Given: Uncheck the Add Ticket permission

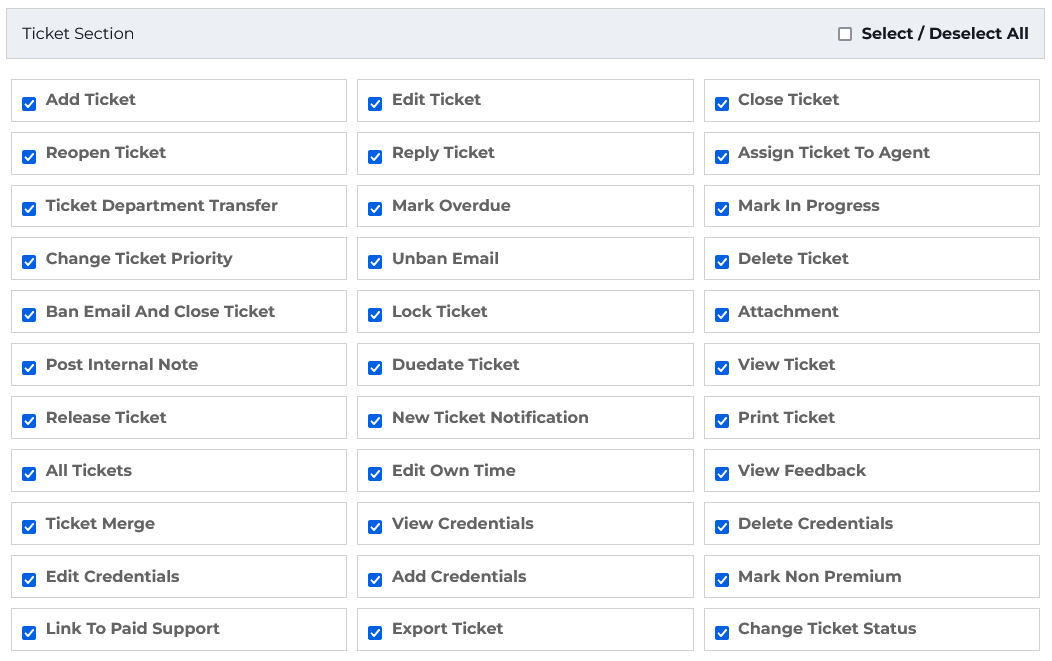Looking at the screenshot, I should [29, 104].
